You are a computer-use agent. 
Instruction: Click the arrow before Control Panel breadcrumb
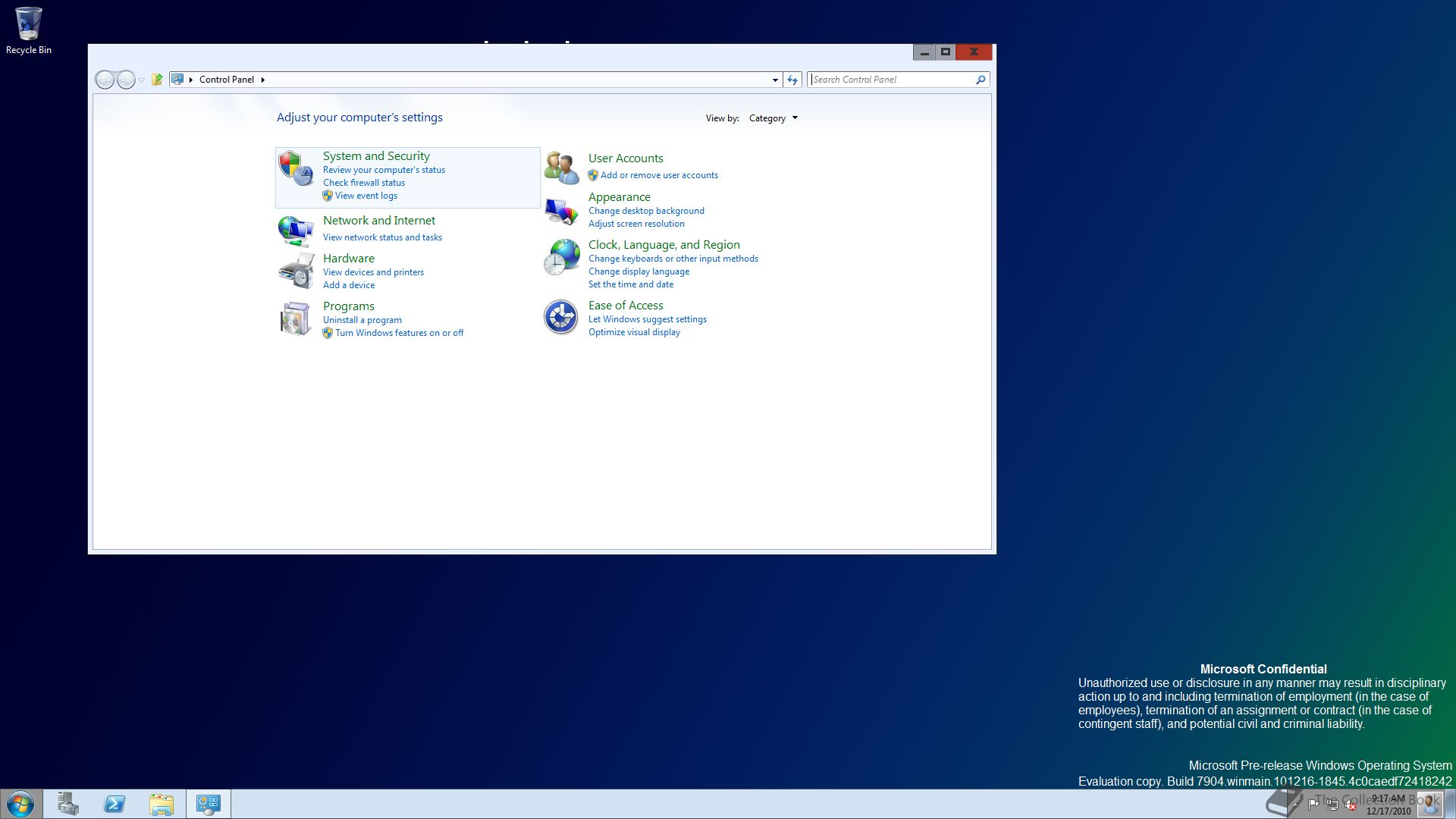click(x=191, y=80)
